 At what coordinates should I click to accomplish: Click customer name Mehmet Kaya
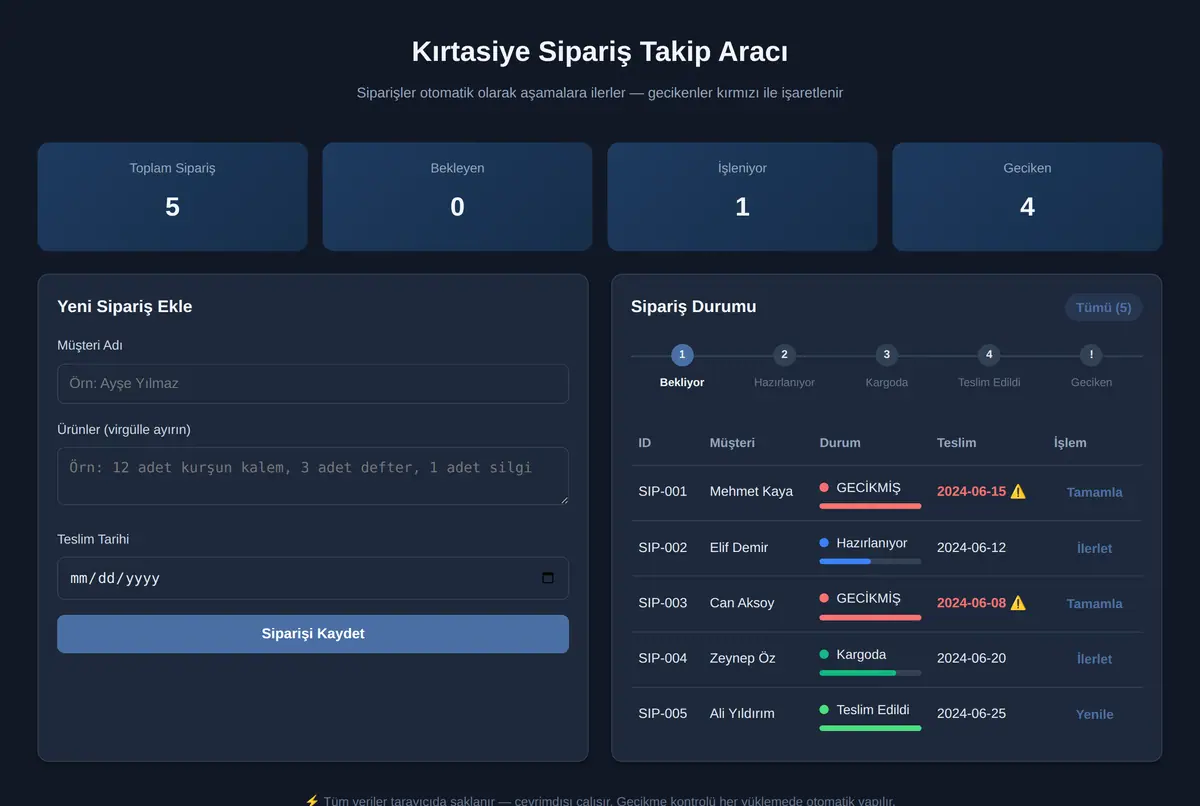coord(751,491)
